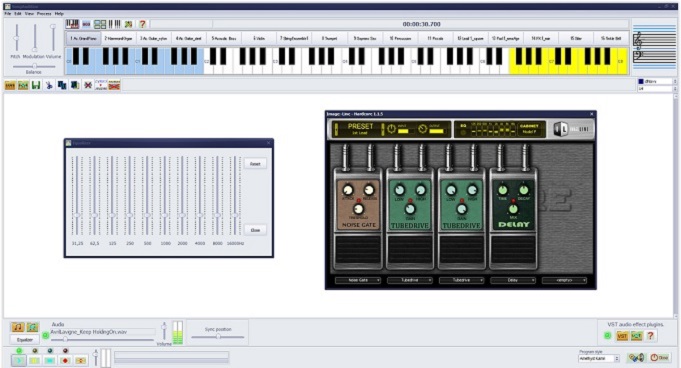
Task: Click the 1000 Hz equalizer band slider
Action: (165, 196)
